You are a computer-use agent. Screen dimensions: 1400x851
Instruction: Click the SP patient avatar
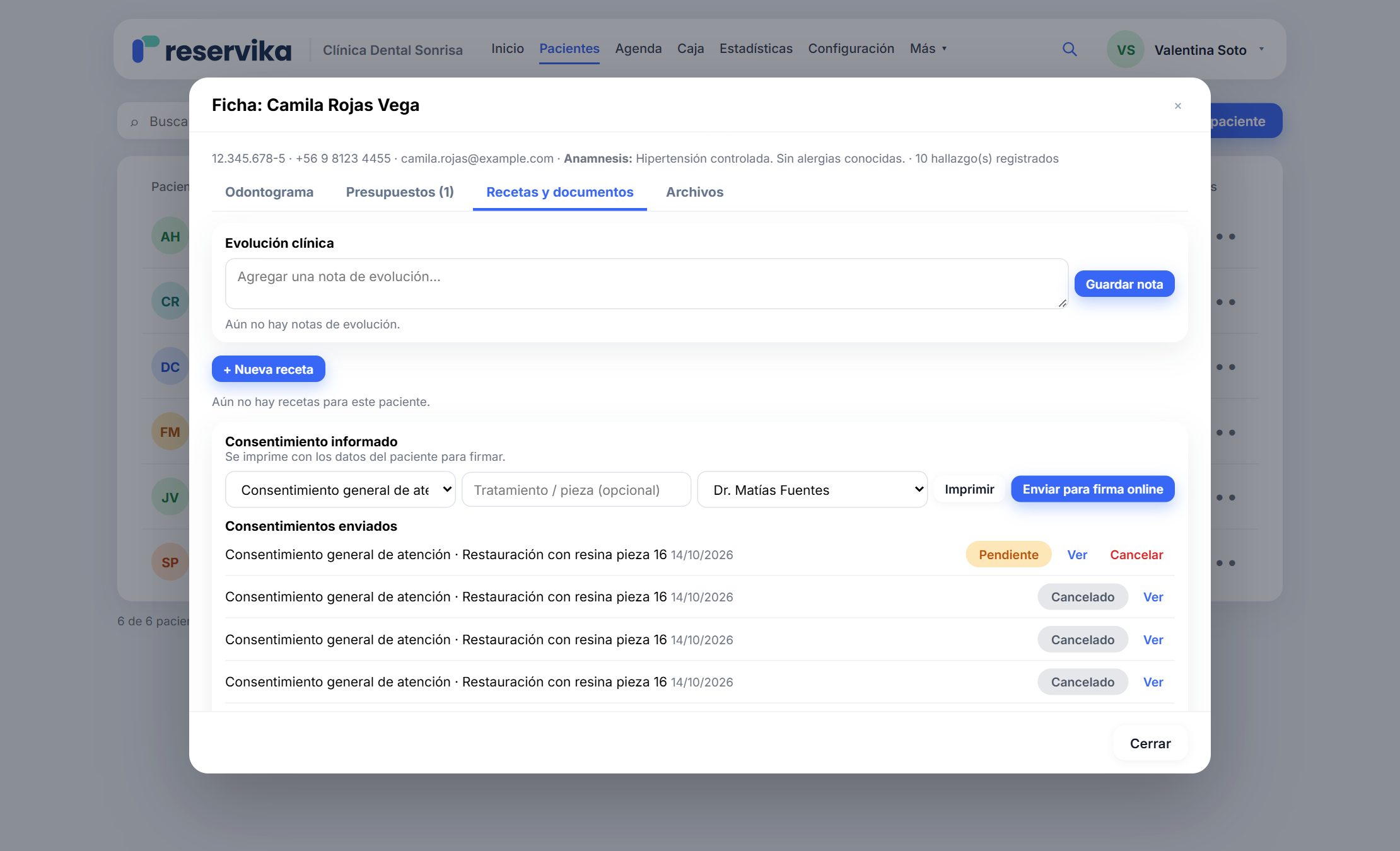point(170,562)
